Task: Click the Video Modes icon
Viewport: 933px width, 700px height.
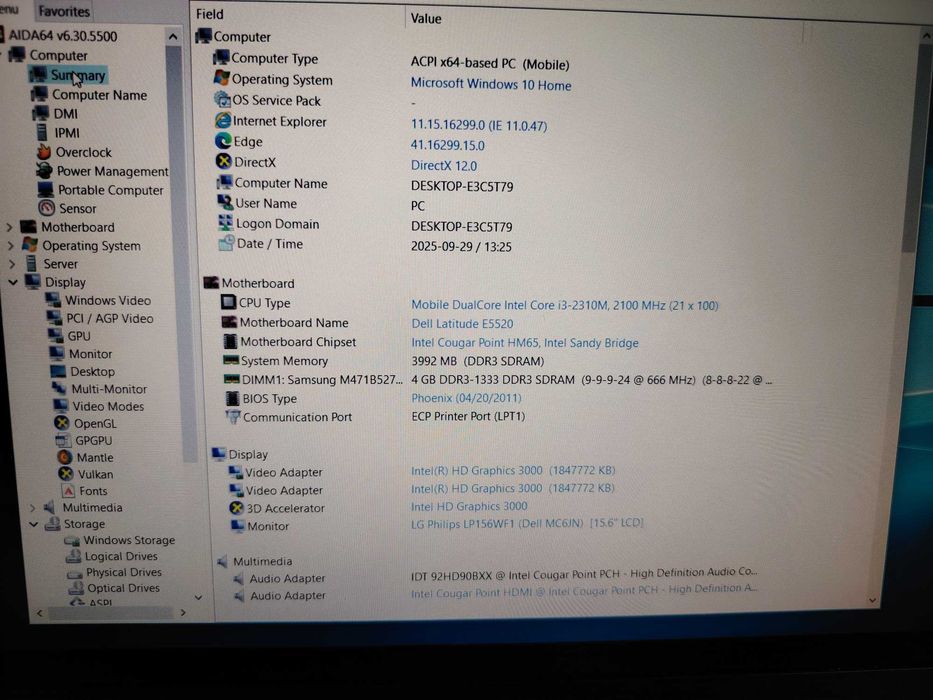Action: [61, 406]
